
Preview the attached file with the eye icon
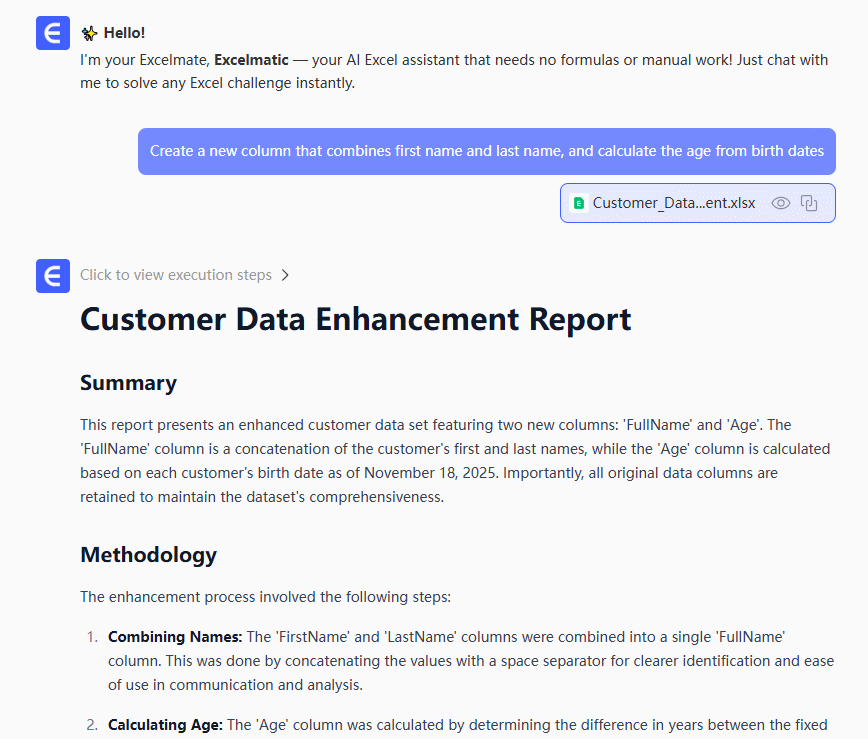click(x=781, y=203)
